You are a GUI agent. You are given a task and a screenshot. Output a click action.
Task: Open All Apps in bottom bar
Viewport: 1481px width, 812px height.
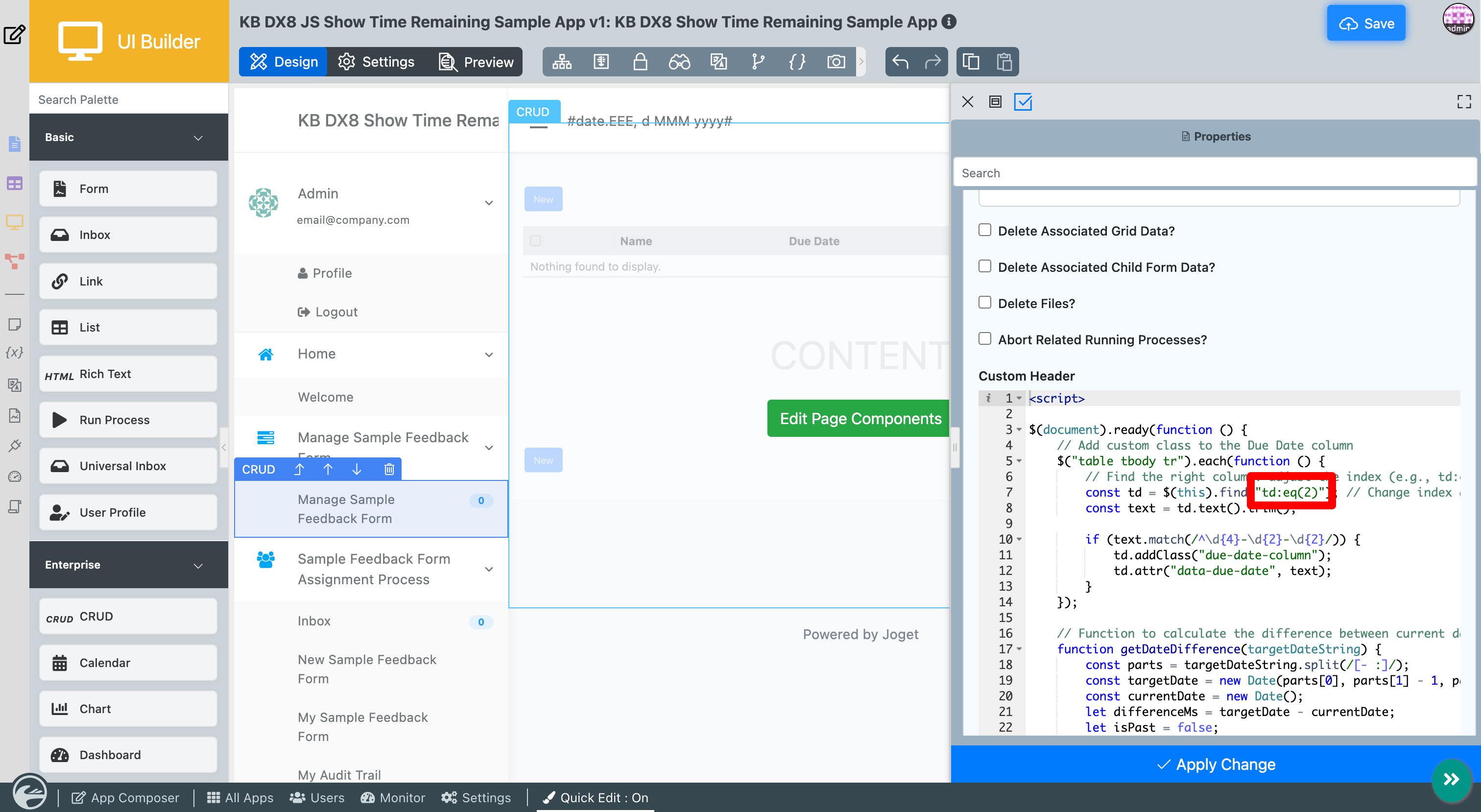point(240,797)
